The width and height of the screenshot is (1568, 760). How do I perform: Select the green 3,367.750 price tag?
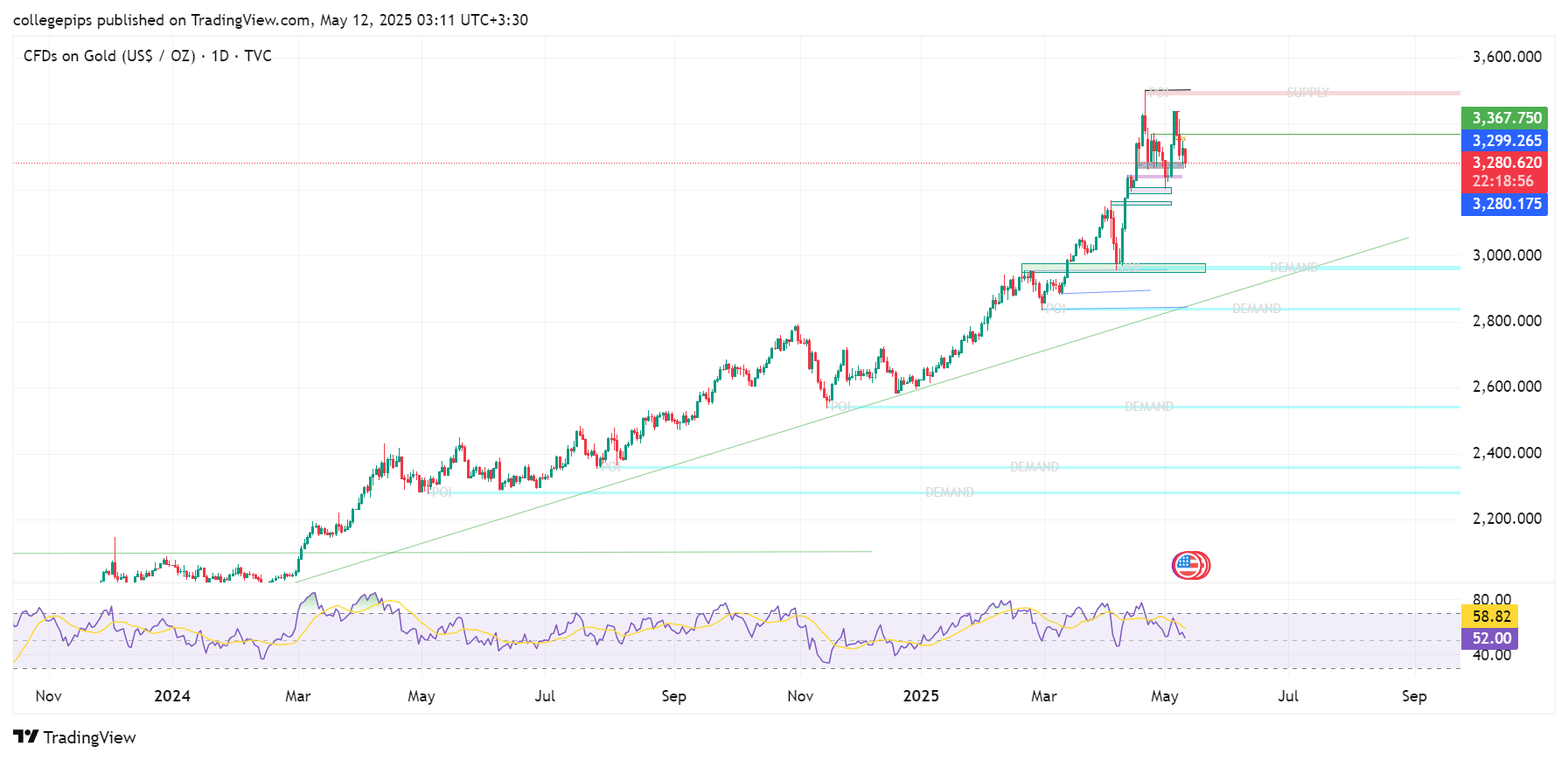(x=1504, y=118)
